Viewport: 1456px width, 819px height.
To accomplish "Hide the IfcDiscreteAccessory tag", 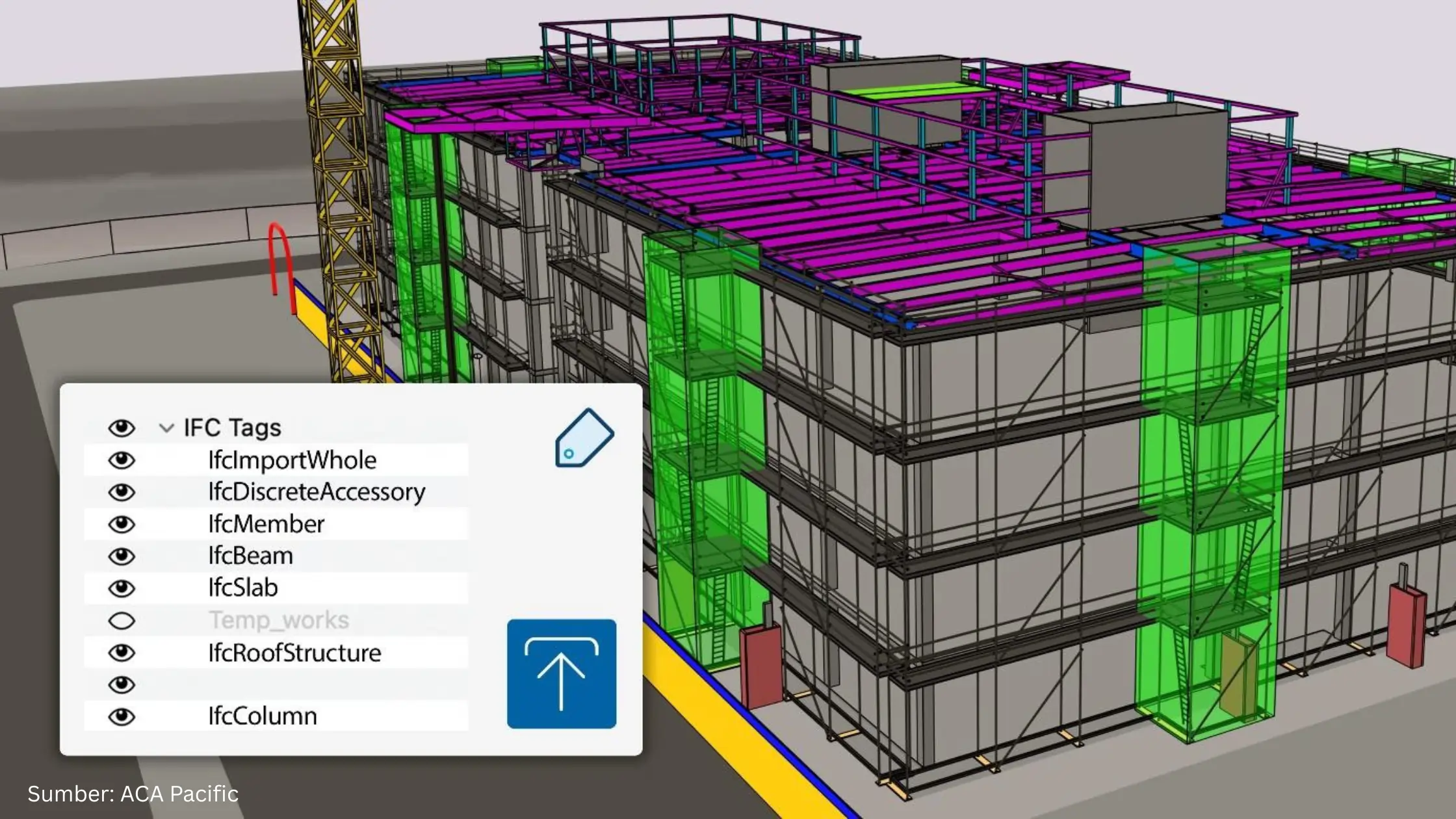I will (x=122, y=492).
